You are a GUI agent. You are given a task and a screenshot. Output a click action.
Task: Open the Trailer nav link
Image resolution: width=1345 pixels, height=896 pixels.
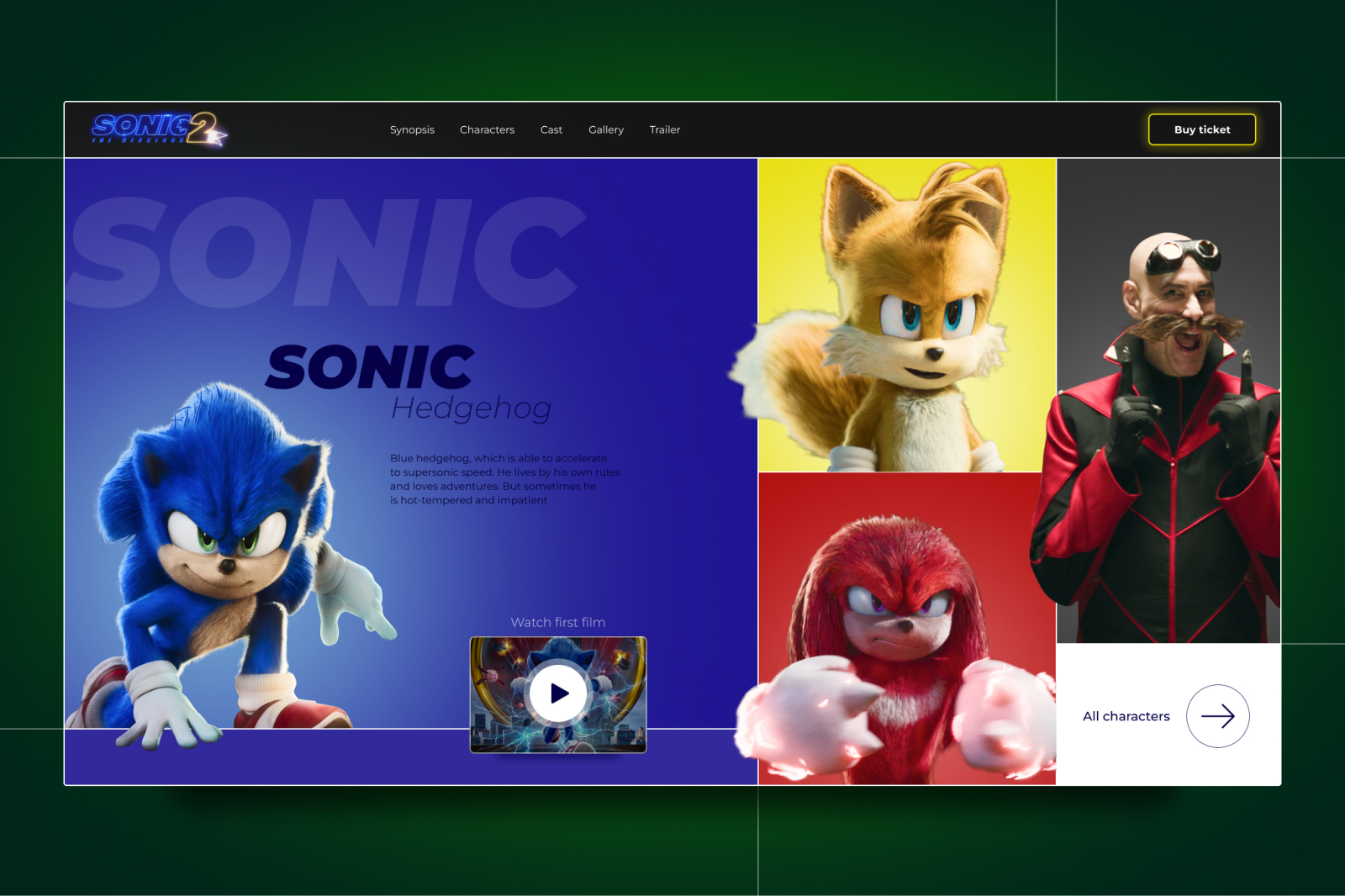coord(665,129)
